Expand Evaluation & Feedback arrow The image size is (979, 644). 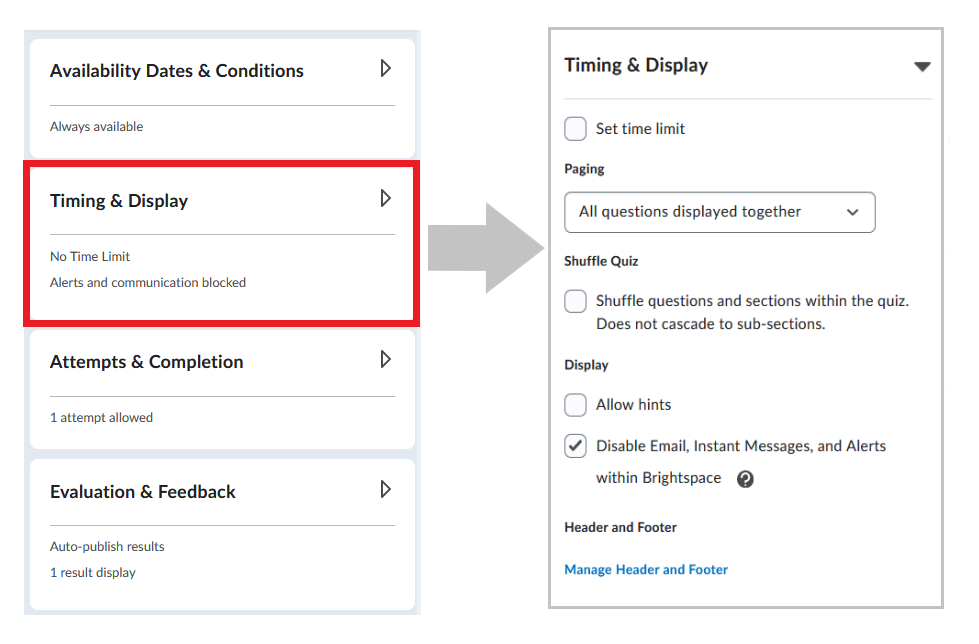[x=386, y=489]
